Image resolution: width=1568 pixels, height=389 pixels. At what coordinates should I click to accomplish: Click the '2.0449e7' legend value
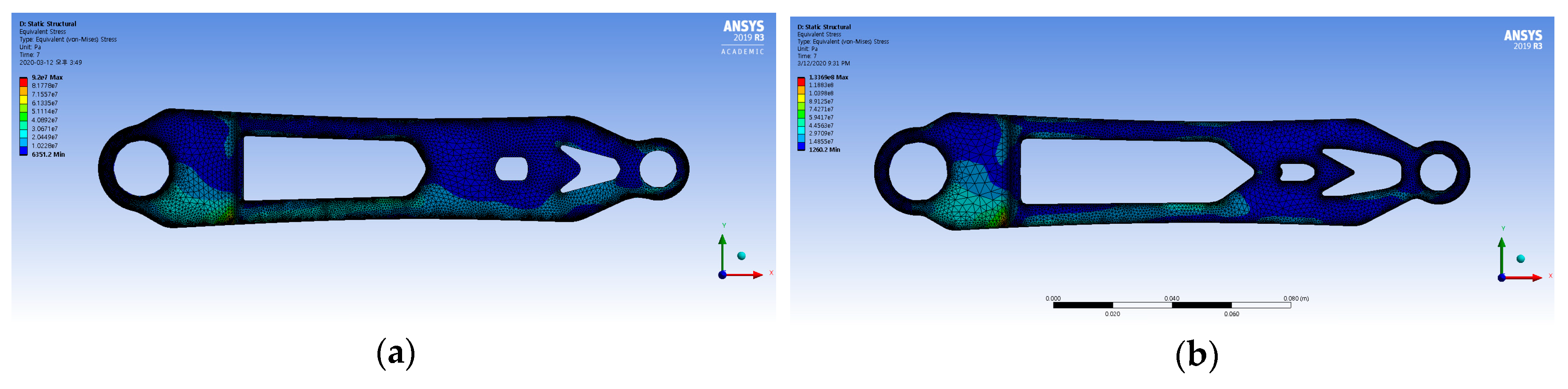45,137
